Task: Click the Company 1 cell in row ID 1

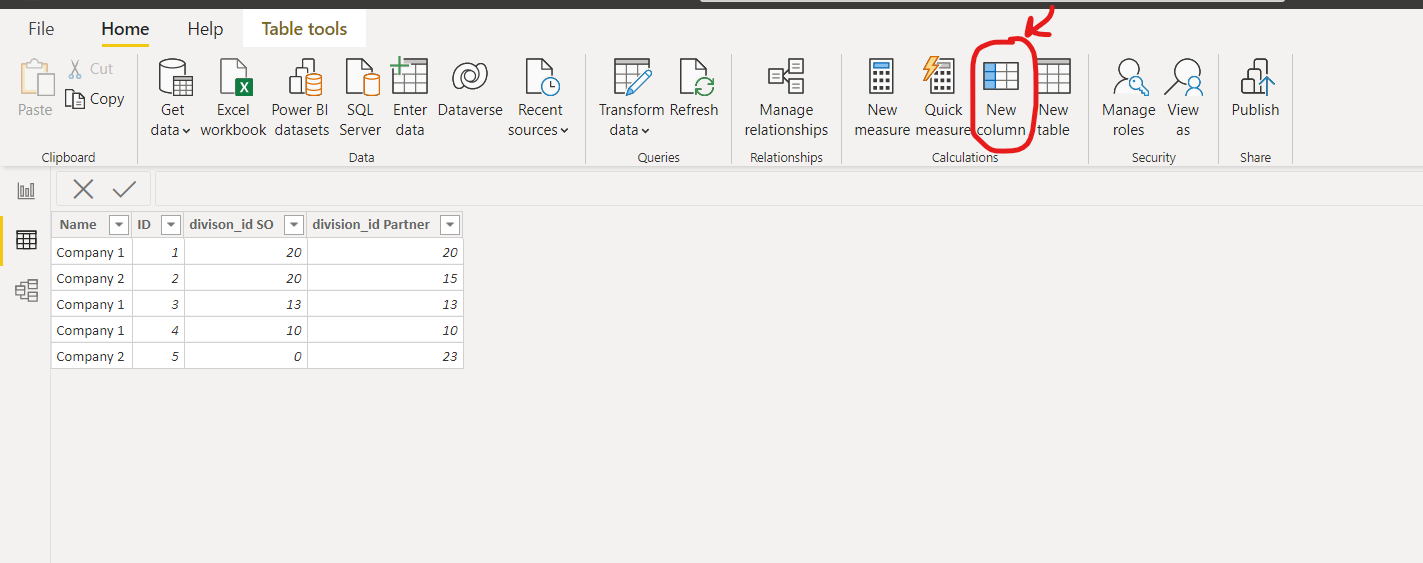Action: (92, 252)
